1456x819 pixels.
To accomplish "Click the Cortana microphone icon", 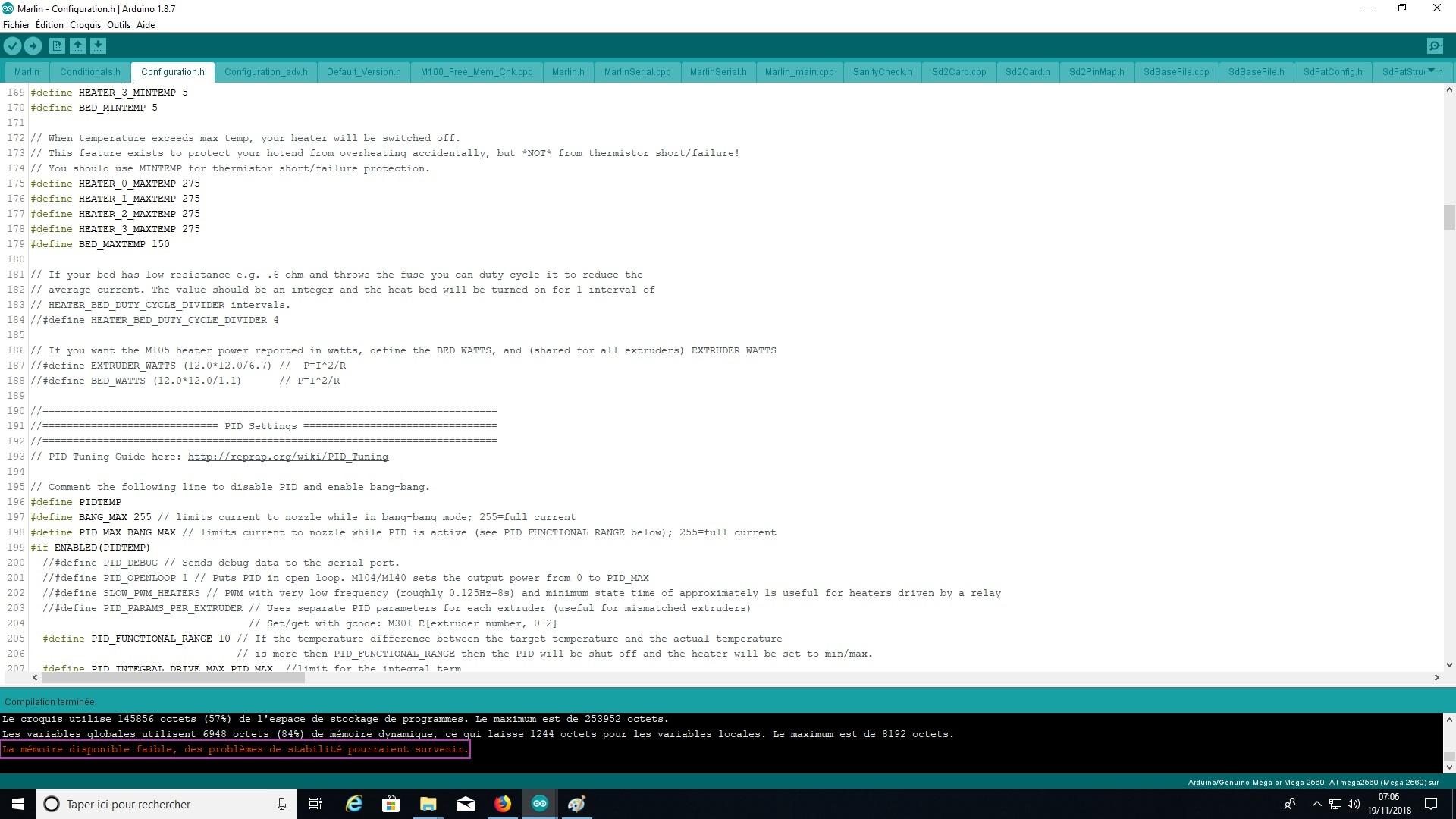I will pyautogui.click(x=281, y=804).
